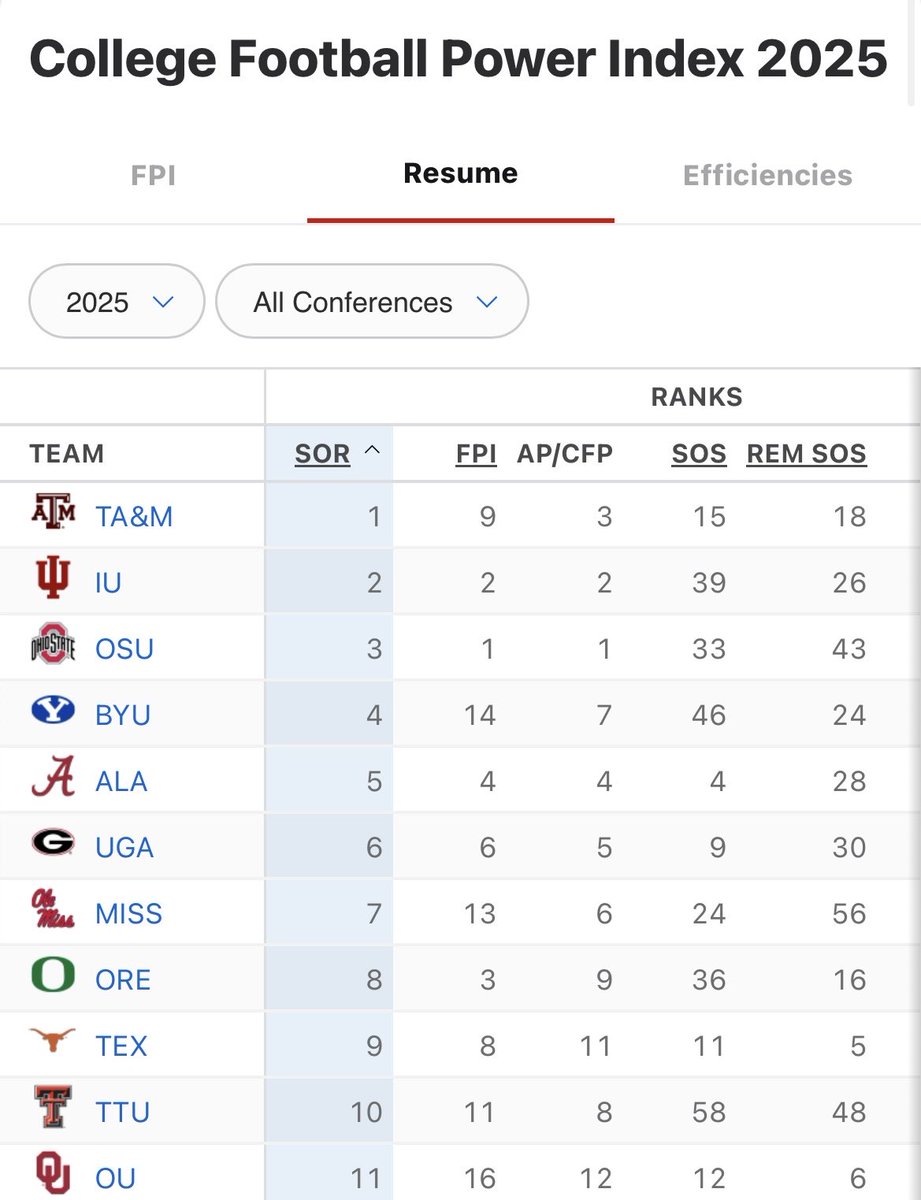Image resolution: width=921 pixels, height=1200 pixels.
Task: Switch to the FPI tab
Action: tap(154, 176)
